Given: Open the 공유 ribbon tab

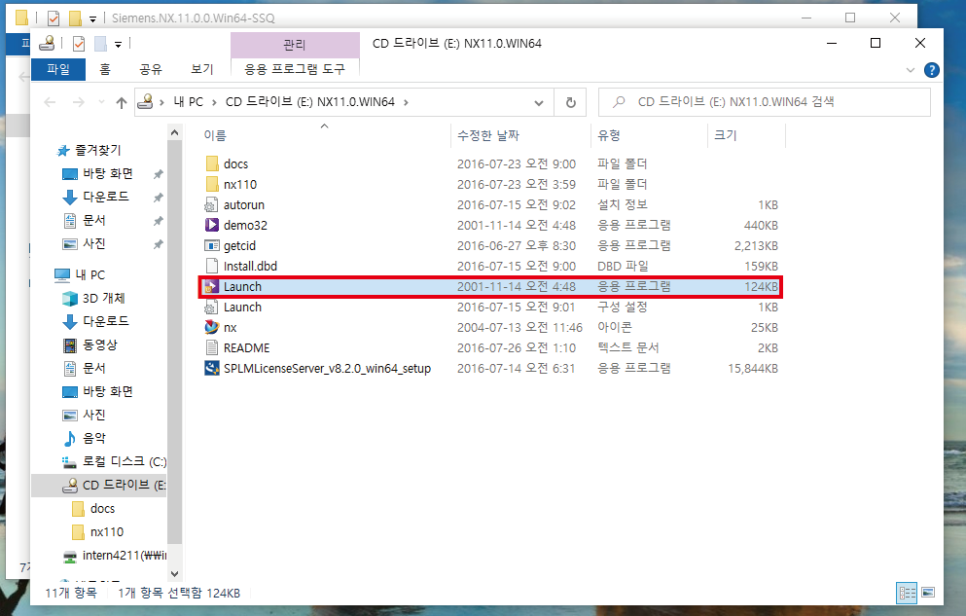Looking at the screenshot, I should pos(150,69).
